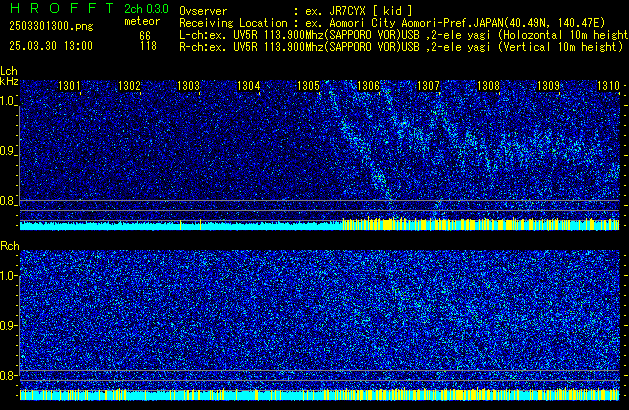Click the Rch cyan signal level bar
The image size is (629, 410).
pyautogui.click(x=320, y=394)
